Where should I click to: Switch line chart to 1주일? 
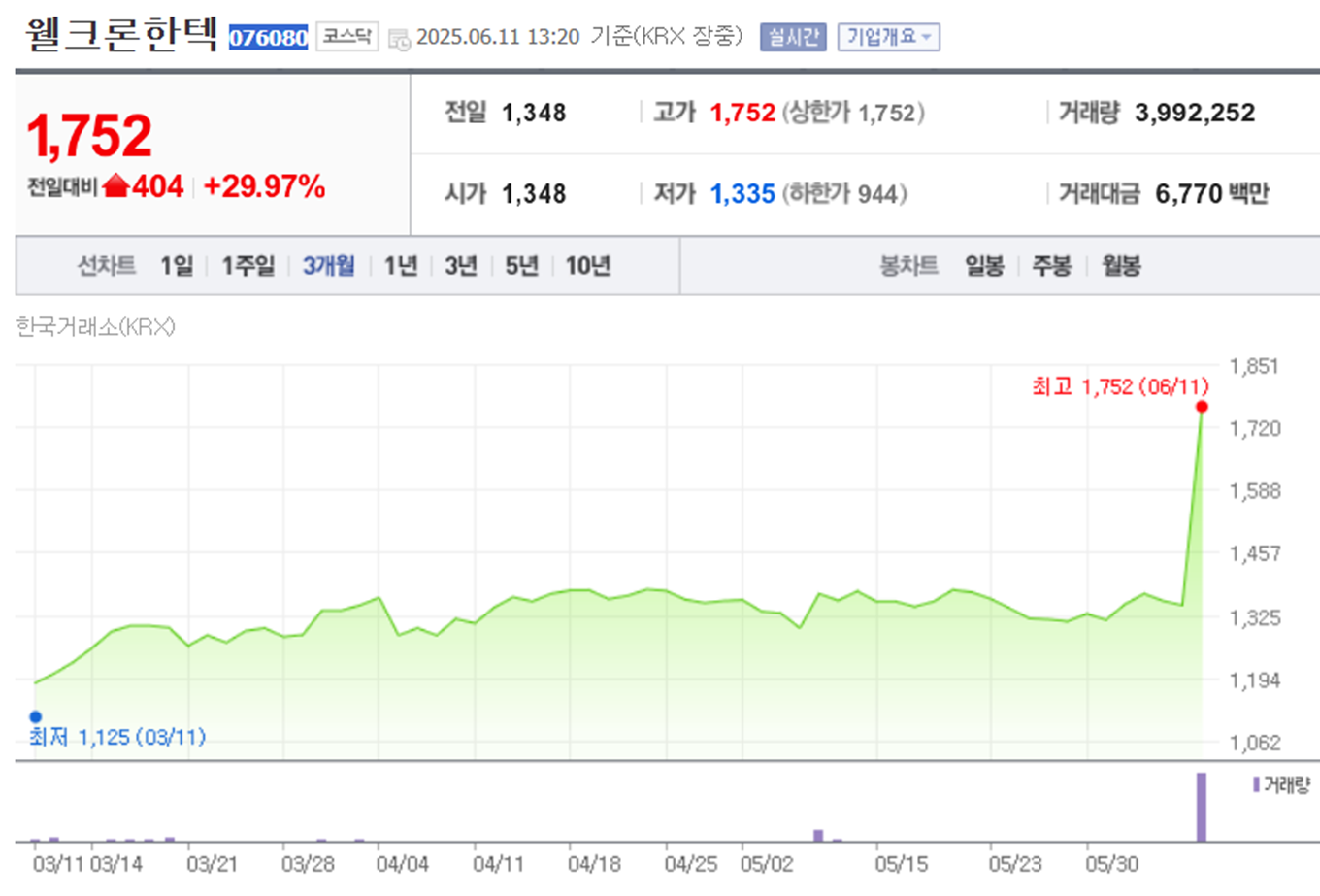(x=248, y=266)
